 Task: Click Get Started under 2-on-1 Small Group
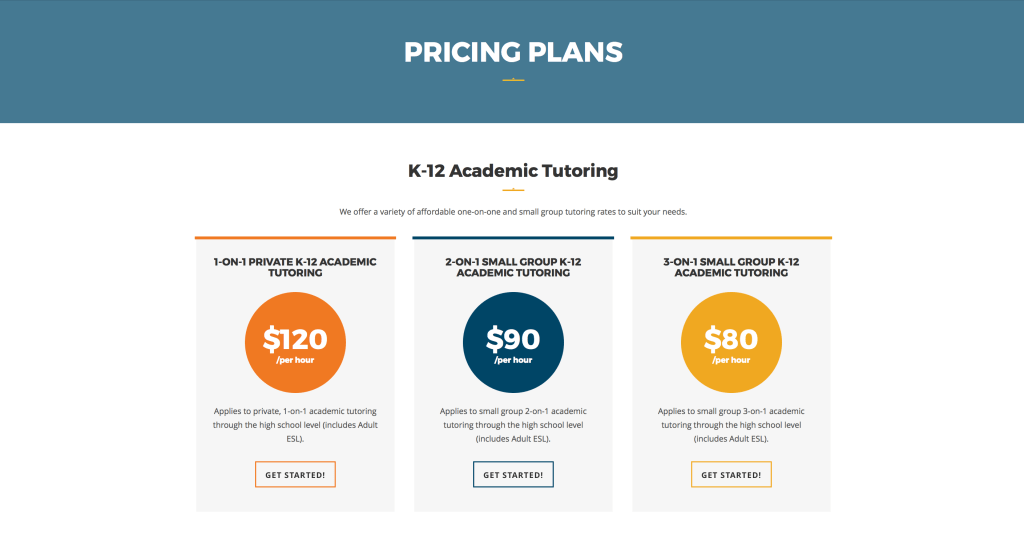point(513,474)
